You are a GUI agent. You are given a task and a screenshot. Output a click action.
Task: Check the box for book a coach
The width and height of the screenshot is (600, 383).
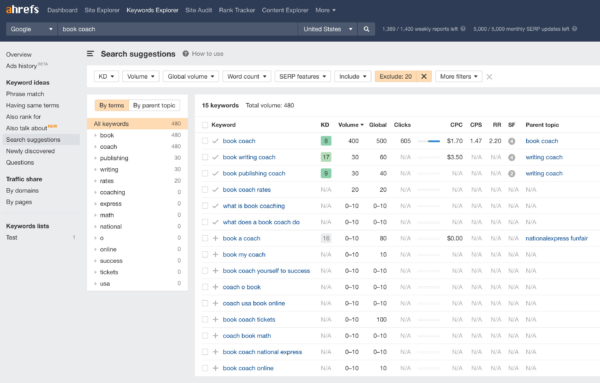pos(205,238)
